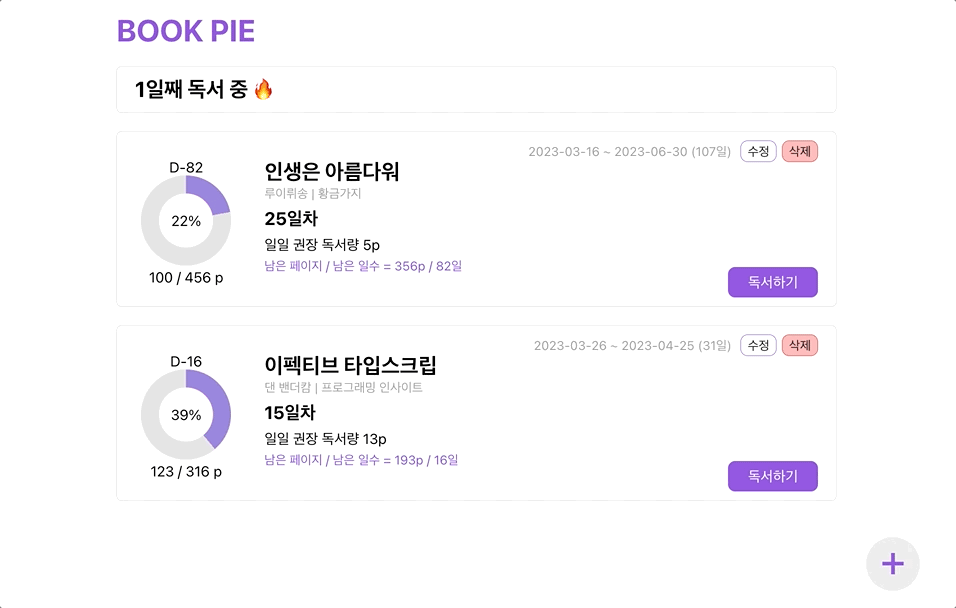This screenshot has height=608, width=956.
Task: Click 삭제 button for 인생은 아름다워
Action: tap(799, 151)
